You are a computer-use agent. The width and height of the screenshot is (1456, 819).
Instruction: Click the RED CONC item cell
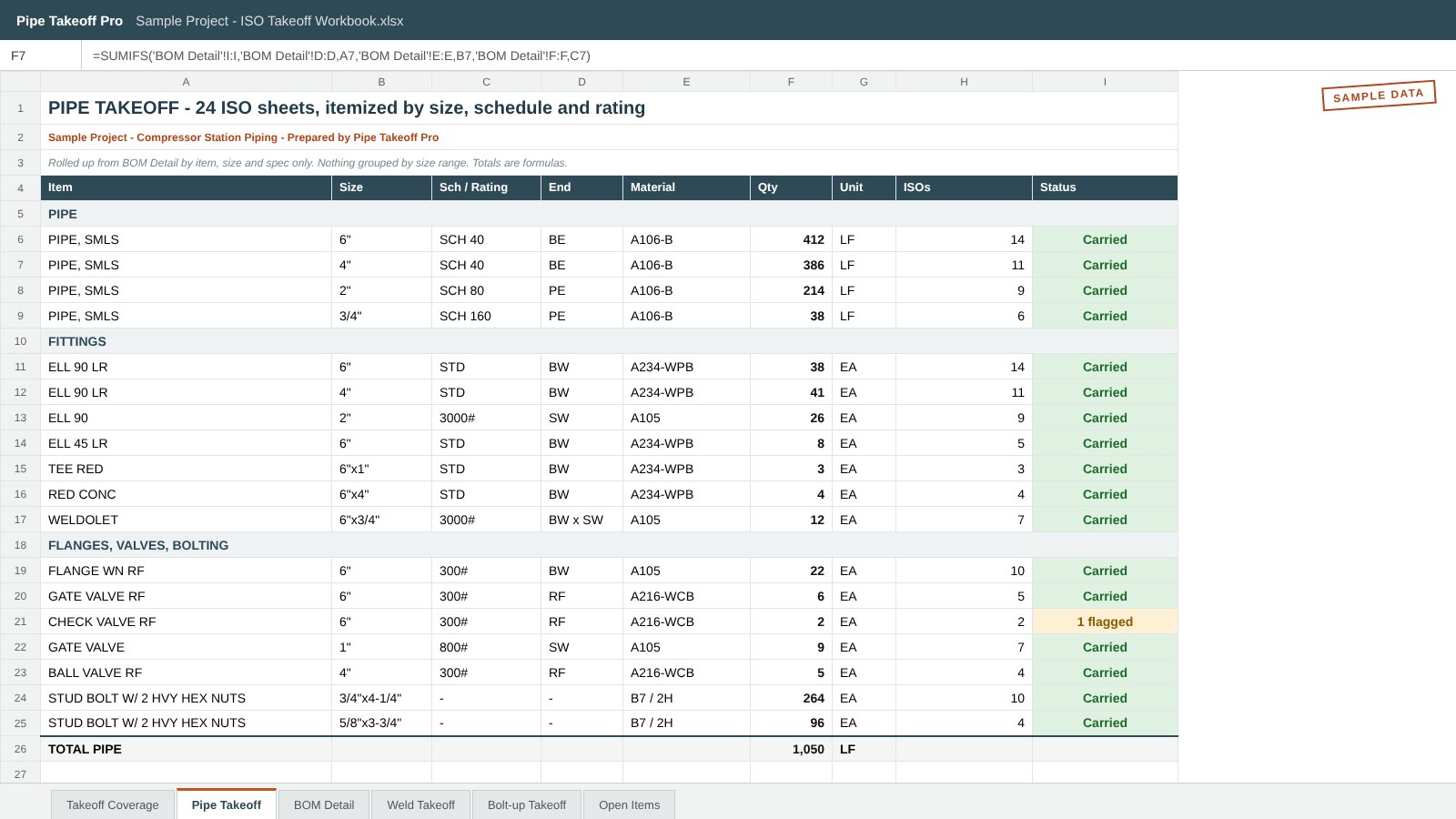(x=187, y=494)
